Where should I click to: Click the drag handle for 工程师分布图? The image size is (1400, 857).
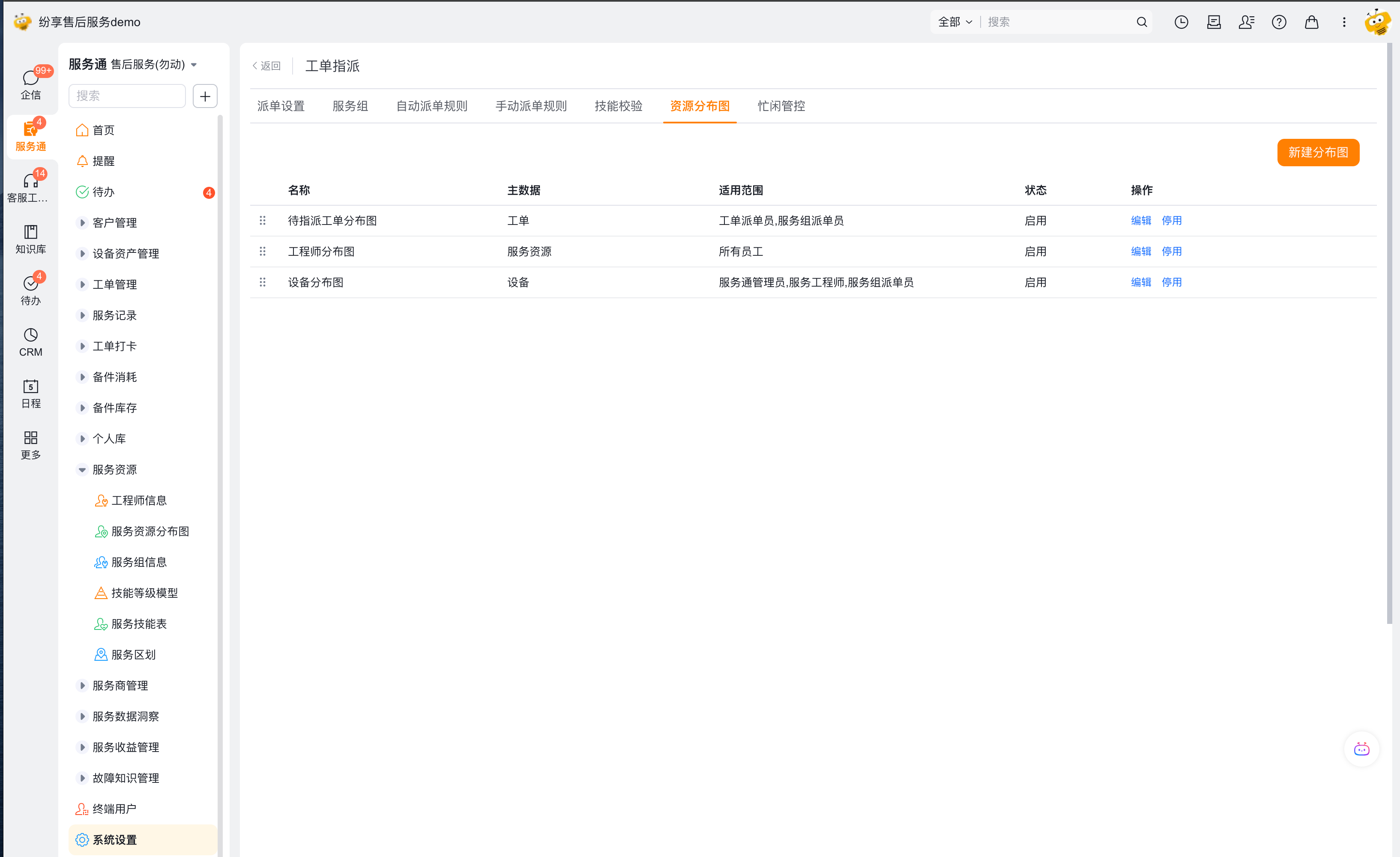coord(263,251)
